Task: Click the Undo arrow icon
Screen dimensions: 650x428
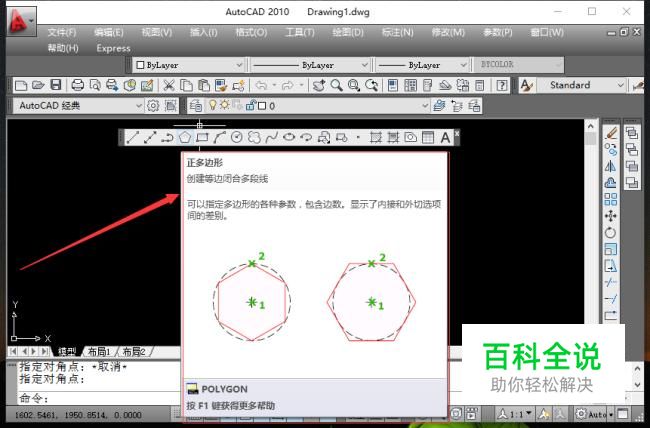Action: tap(261, 85)
